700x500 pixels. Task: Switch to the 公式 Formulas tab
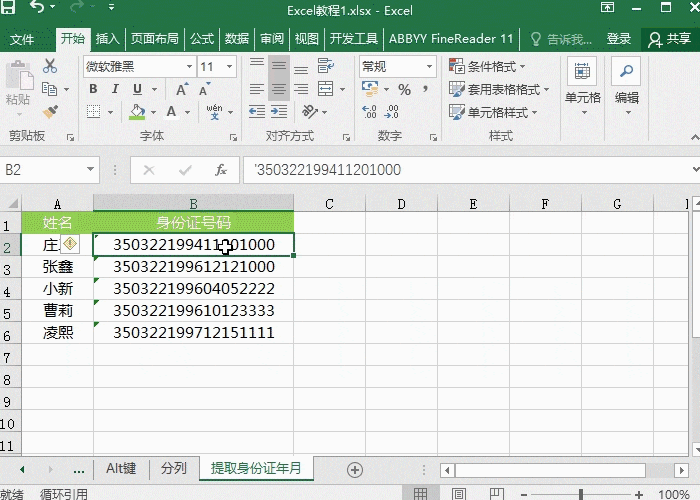coord(202,39)
